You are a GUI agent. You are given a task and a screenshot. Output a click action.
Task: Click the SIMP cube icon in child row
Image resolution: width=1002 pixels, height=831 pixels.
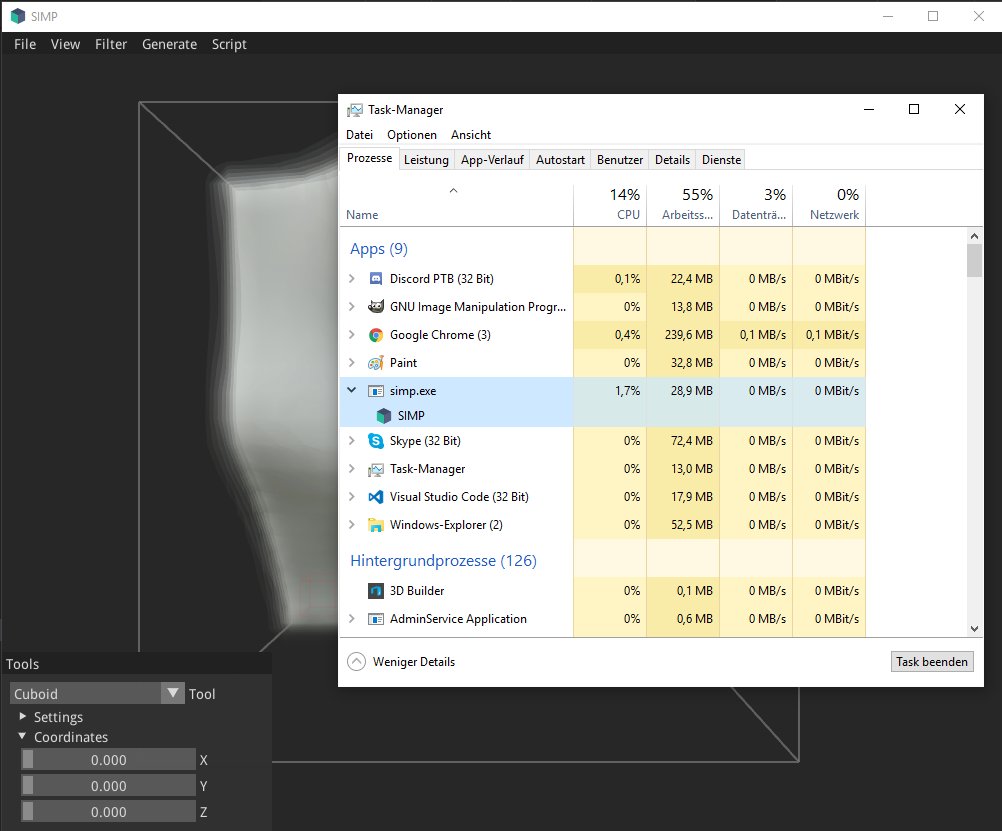pos(383,416)
